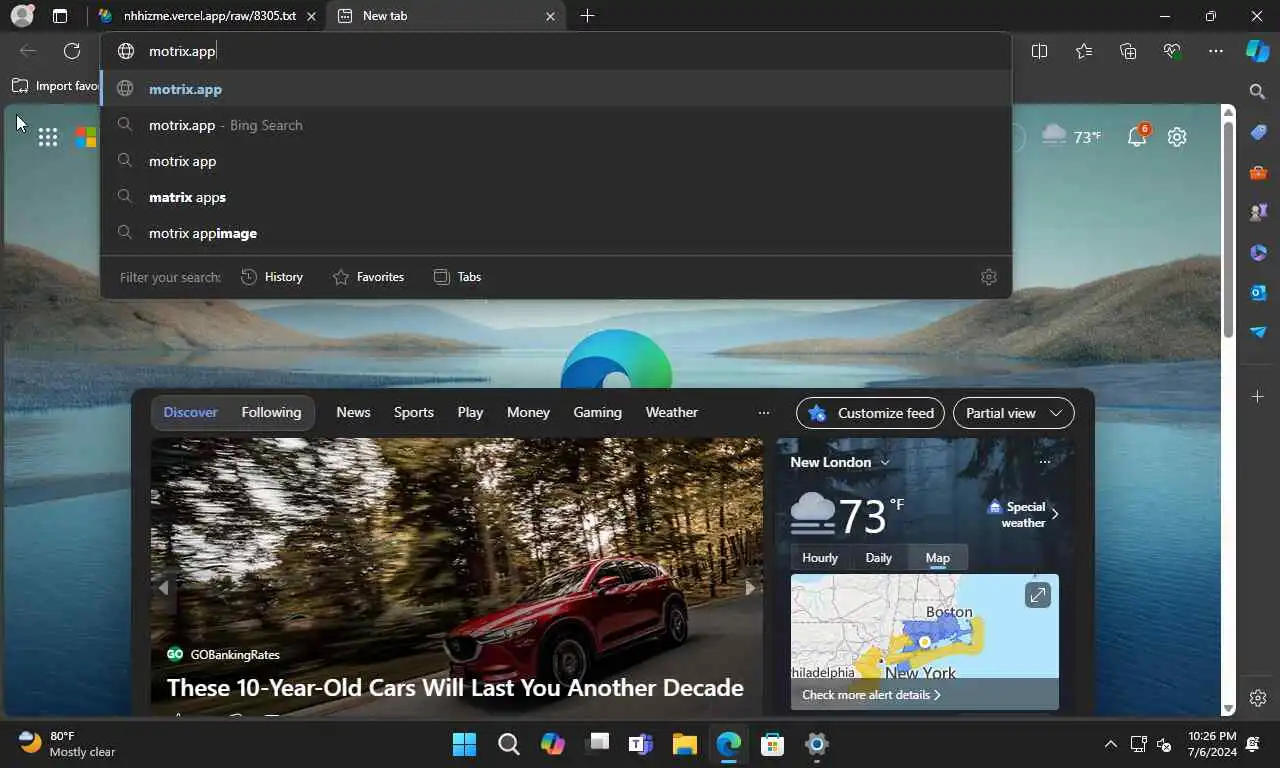Screen dimensions: 1280x768
Task: Open File Explorer from the taskbar
Action: pyautogui.click(x=684, y=744)
